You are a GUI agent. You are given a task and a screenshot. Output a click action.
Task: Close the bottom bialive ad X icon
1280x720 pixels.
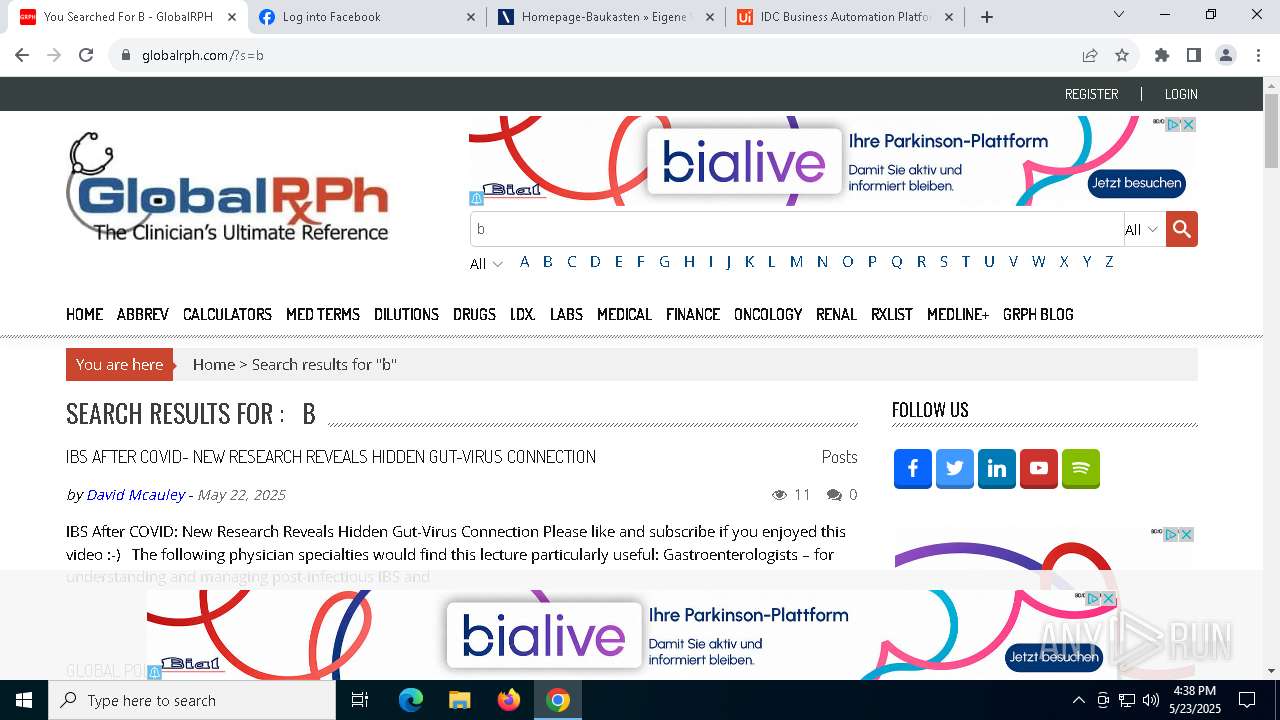tap(1107, 598)
